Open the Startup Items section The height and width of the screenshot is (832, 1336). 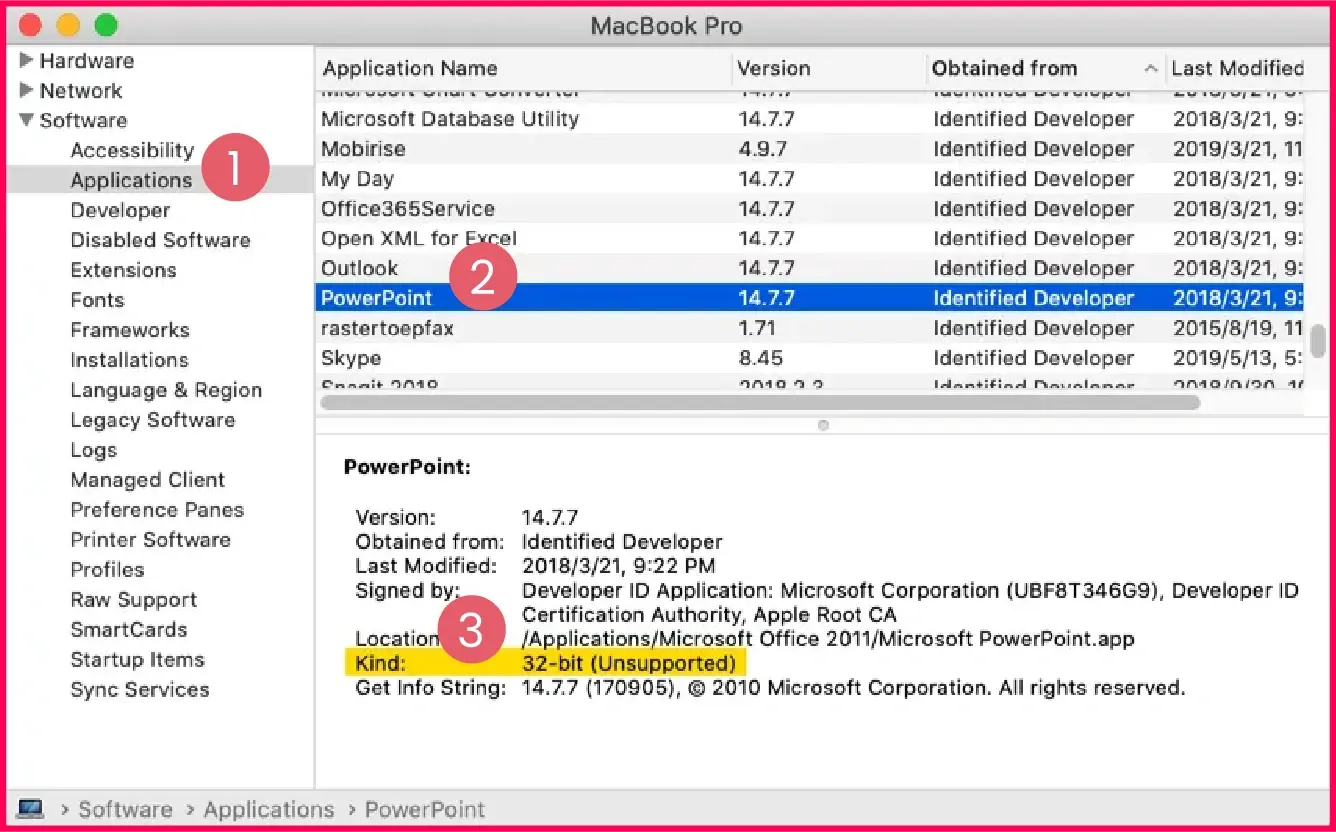[x=137, y=660]
